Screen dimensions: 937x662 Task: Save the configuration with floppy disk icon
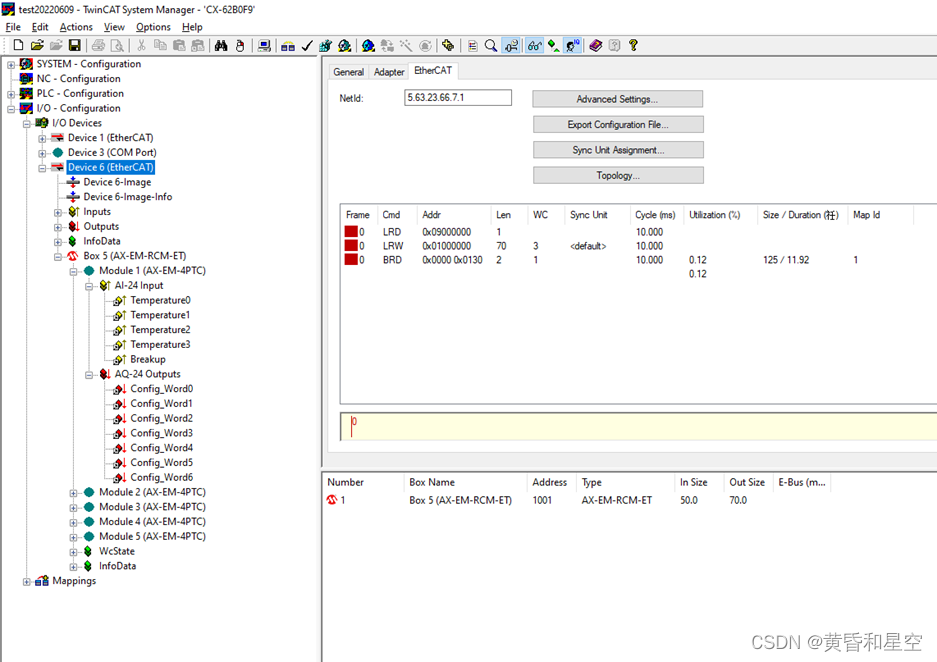75,45
